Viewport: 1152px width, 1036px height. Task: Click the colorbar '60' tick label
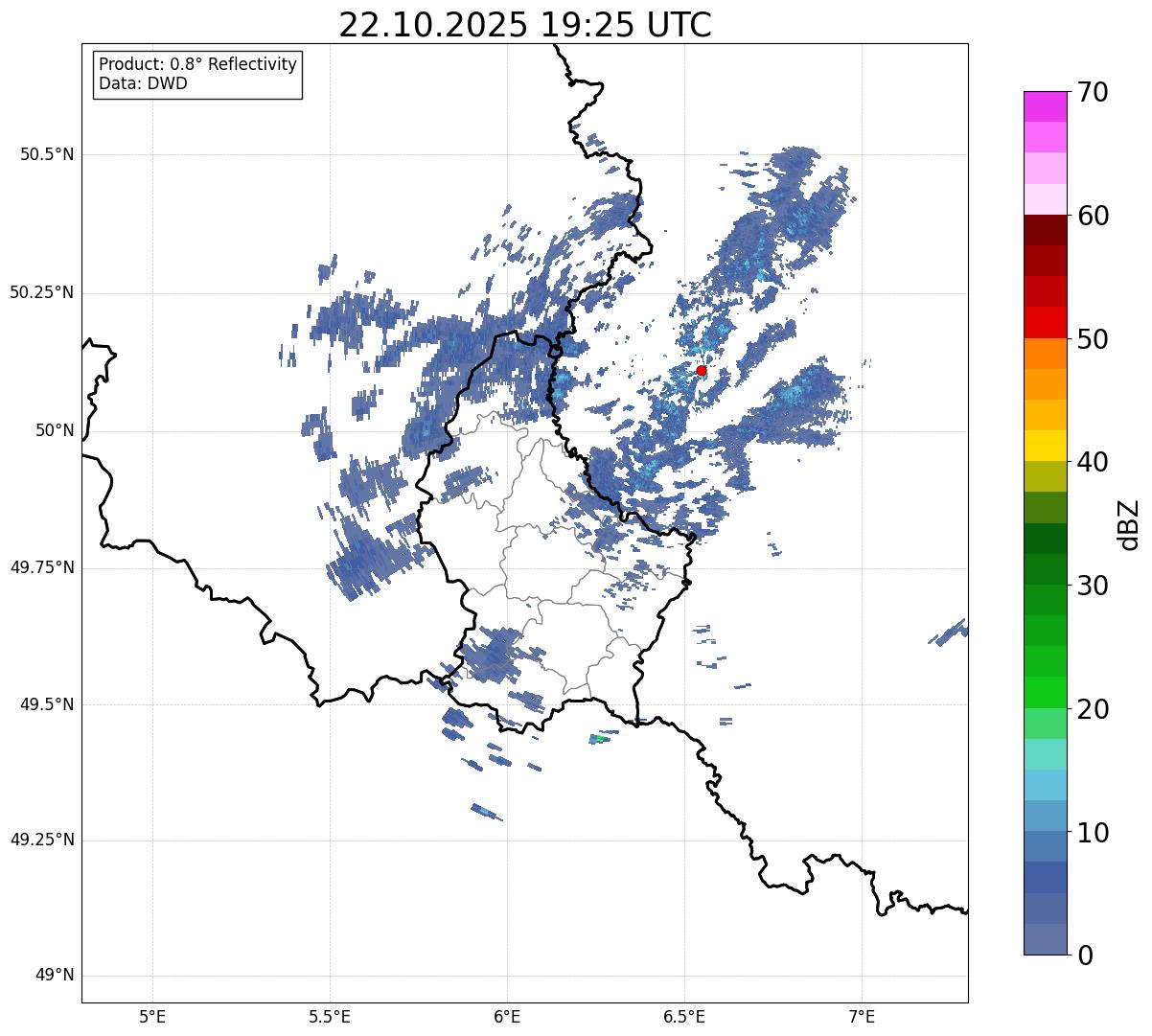(1093, 216)
